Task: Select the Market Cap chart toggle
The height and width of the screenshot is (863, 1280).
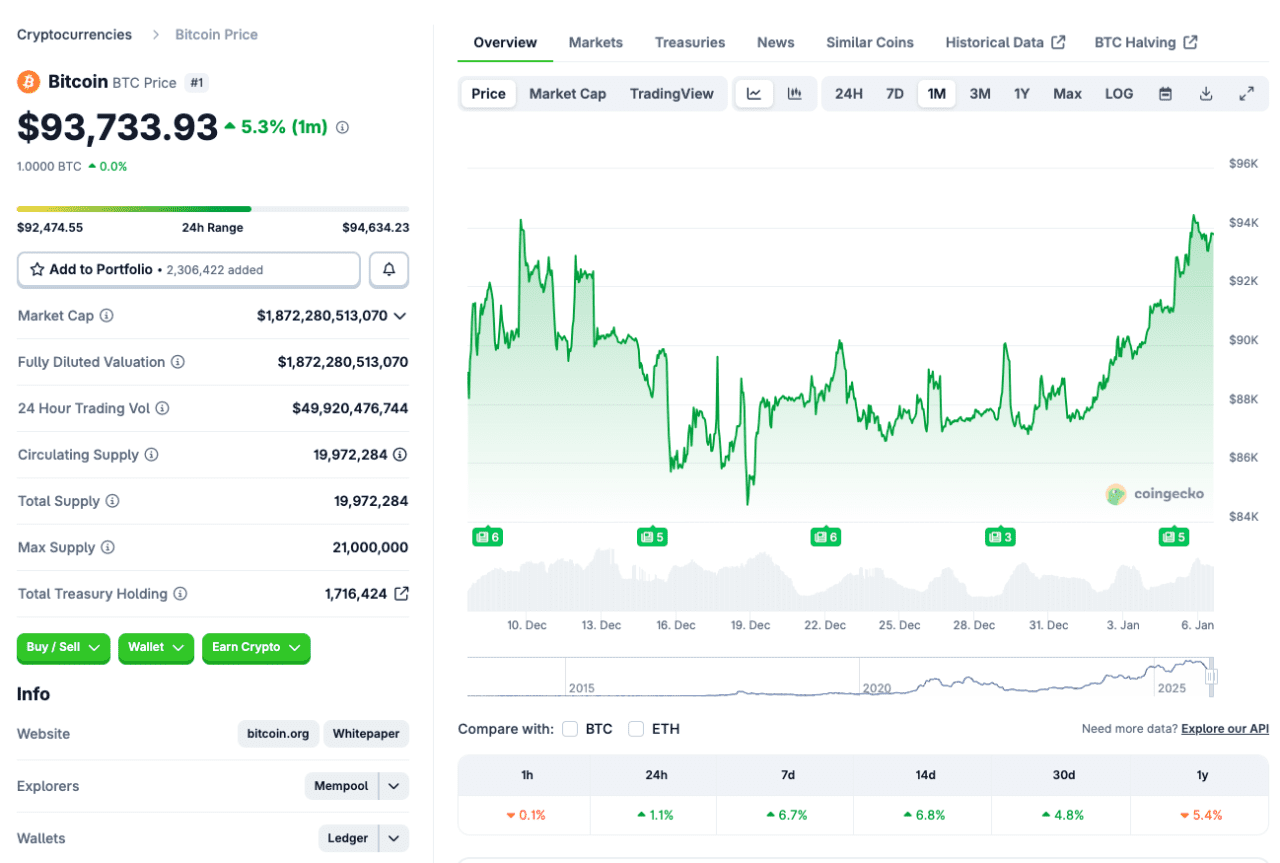Action: (567, 94)
